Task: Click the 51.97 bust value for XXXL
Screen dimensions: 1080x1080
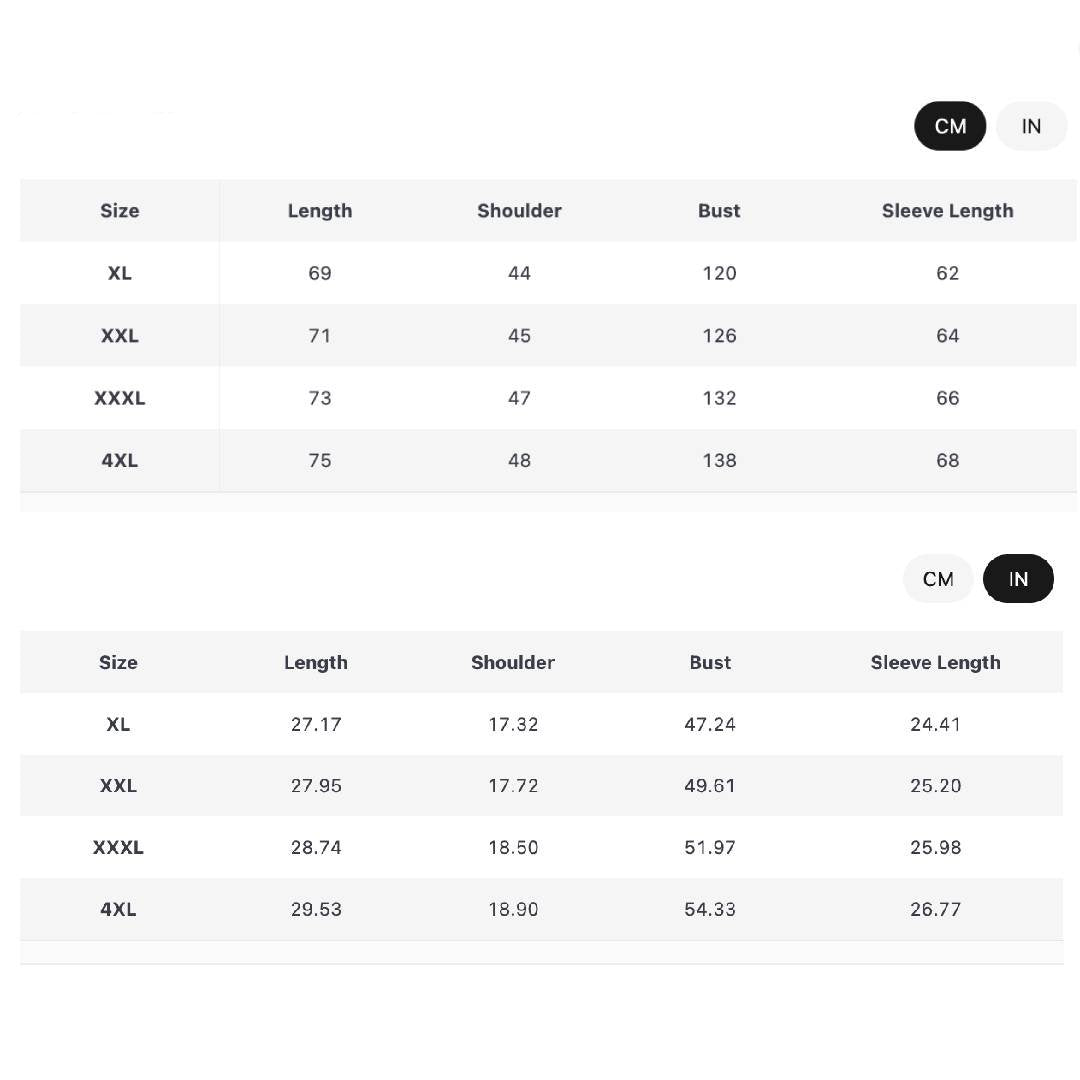Action: 710,847
